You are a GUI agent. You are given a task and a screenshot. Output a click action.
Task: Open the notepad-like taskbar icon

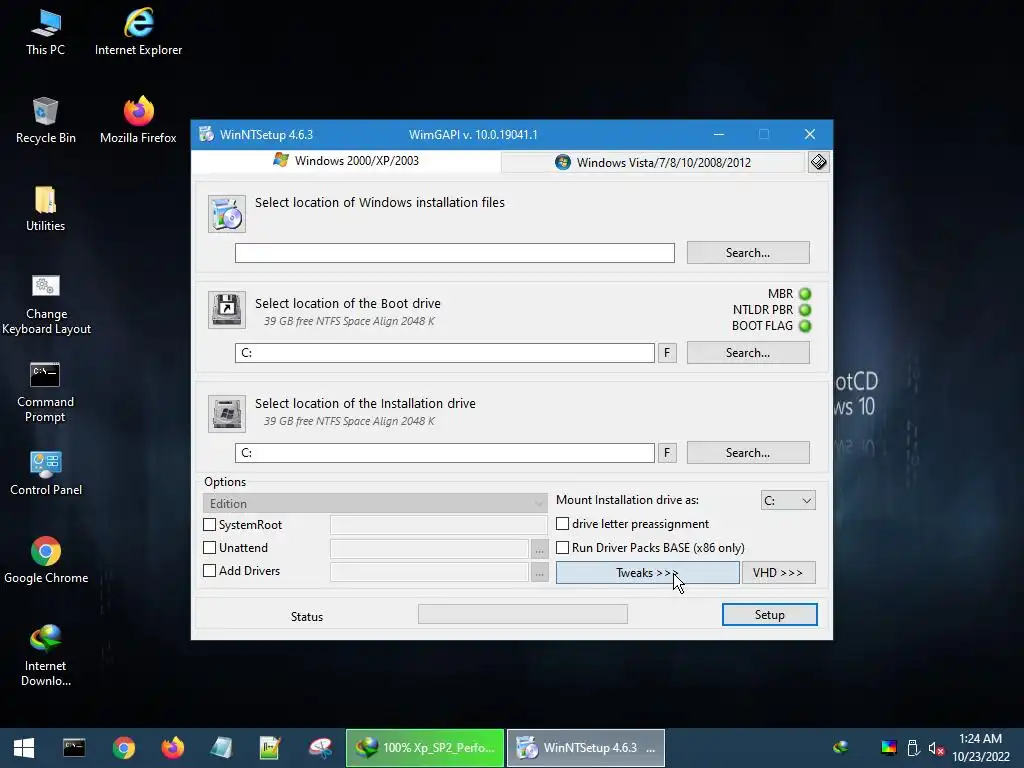[221, 748]
